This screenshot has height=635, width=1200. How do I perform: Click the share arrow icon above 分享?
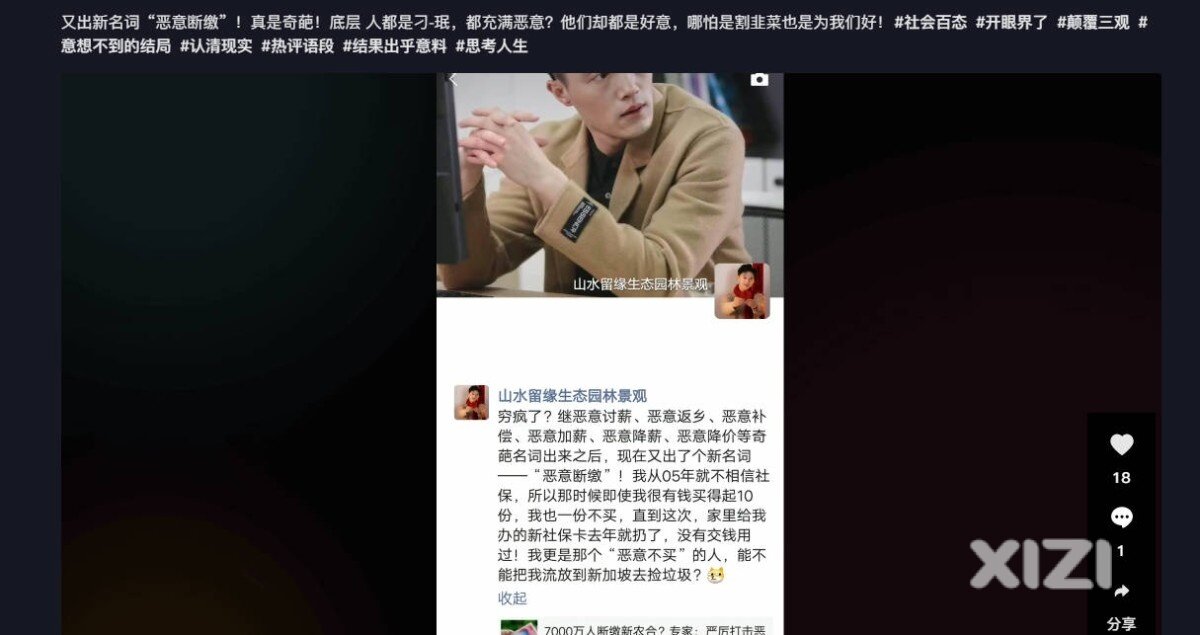point(1122,591)
